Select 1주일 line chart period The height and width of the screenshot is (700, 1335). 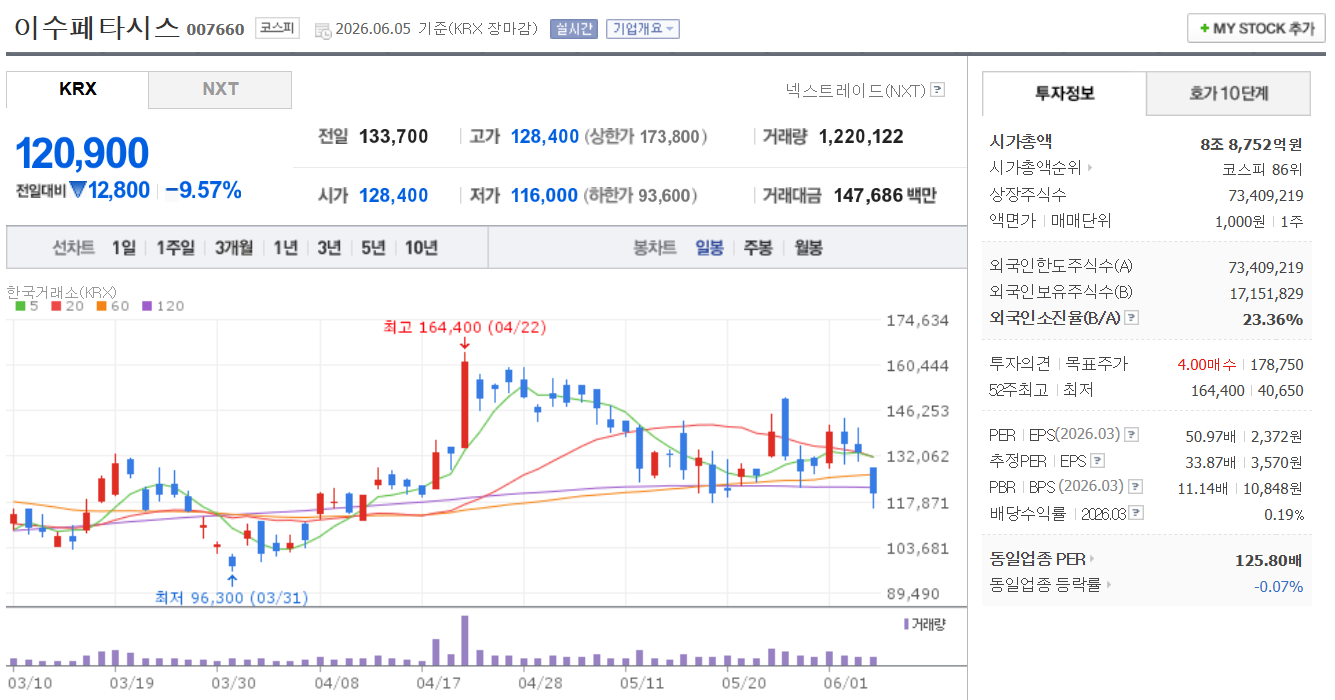175,248
